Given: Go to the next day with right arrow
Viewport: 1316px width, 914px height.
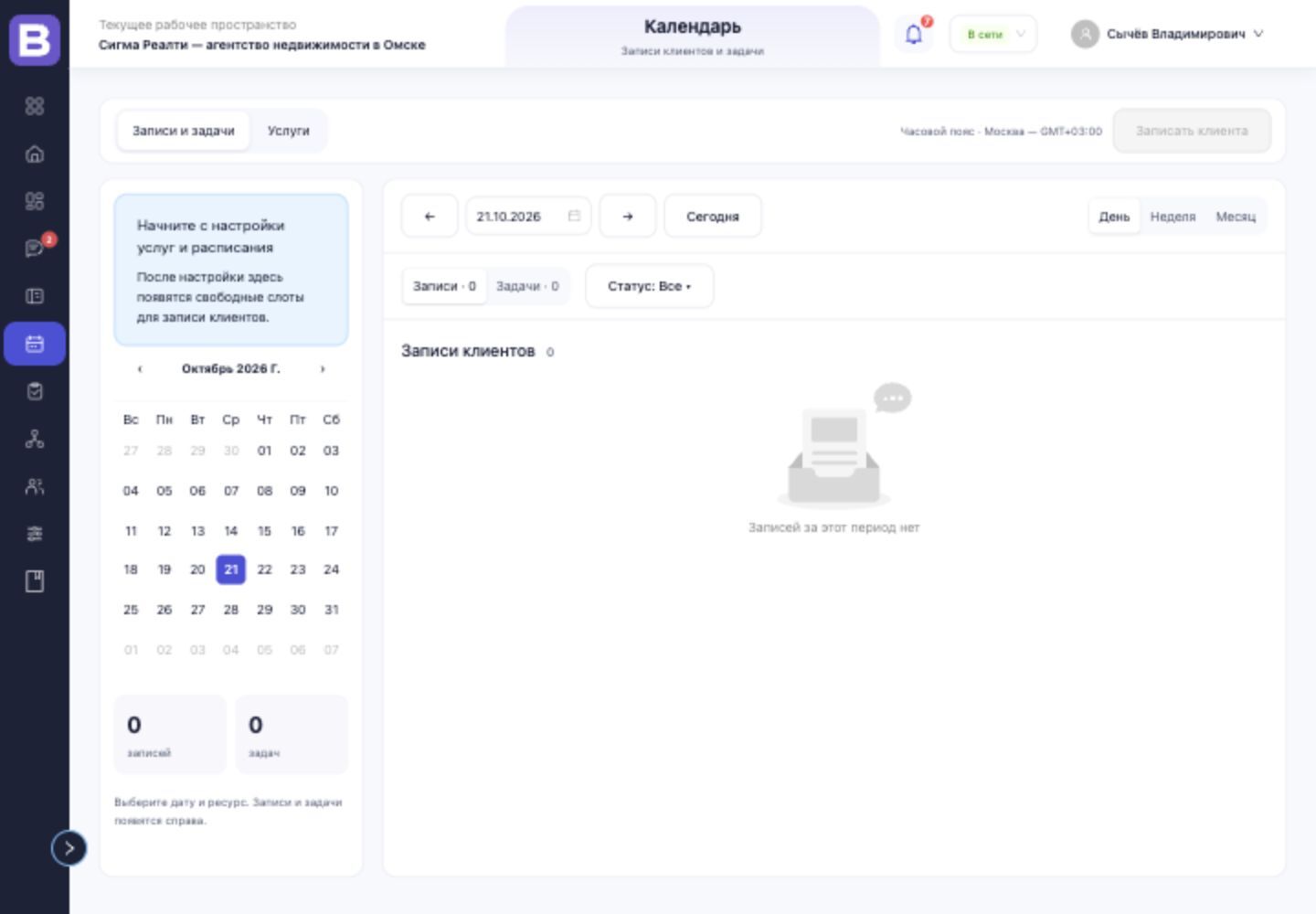Looking at the screenshot, I should click(x=627, y=217).
